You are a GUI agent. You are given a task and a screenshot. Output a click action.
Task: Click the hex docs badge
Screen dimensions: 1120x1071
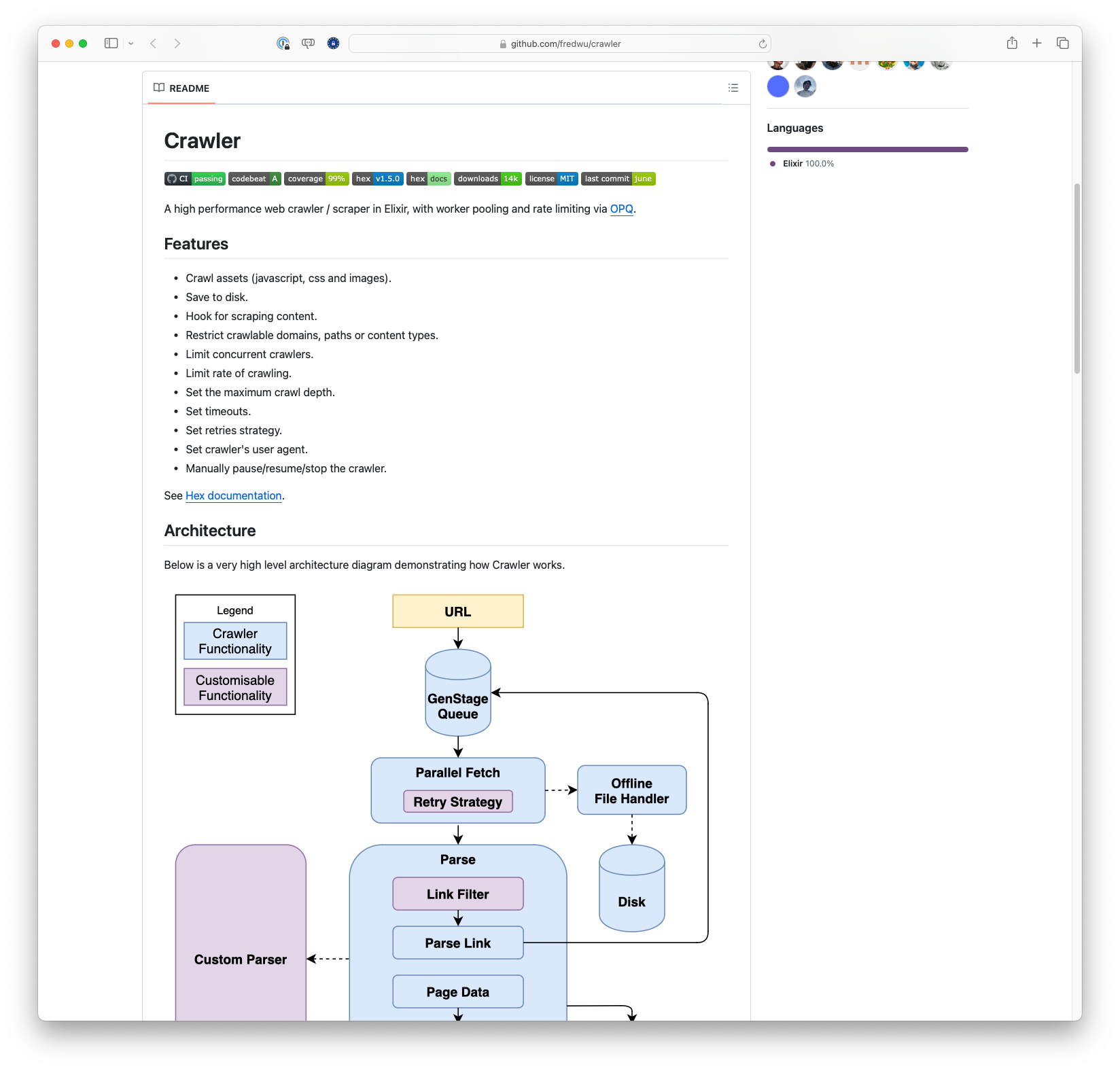[428, 179]
